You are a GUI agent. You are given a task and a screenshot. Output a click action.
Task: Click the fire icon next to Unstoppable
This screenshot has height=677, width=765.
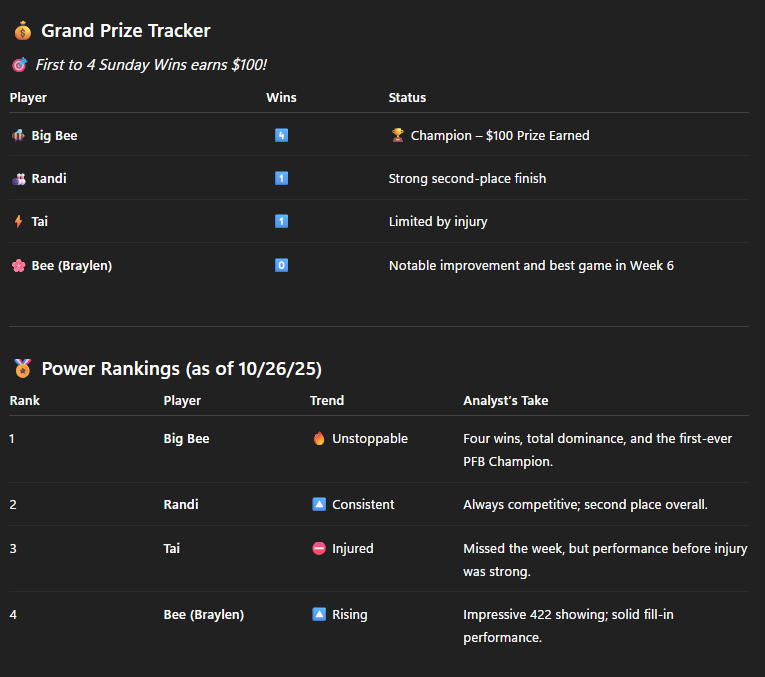[319, 438]
